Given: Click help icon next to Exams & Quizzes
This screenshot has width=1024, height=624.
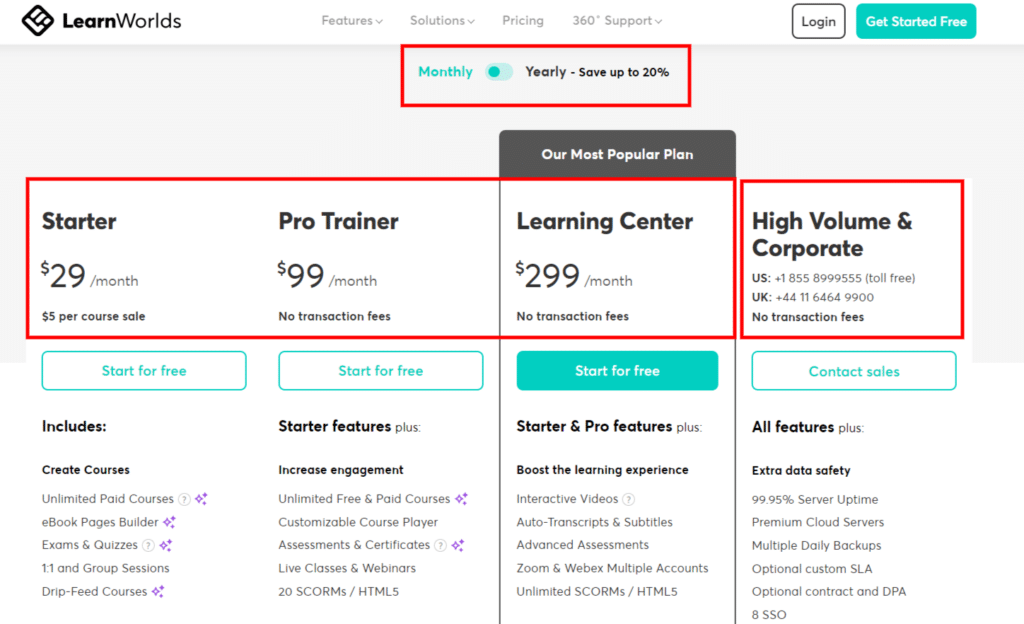Looking at the screenshot, I should click(x=148, y=545).
